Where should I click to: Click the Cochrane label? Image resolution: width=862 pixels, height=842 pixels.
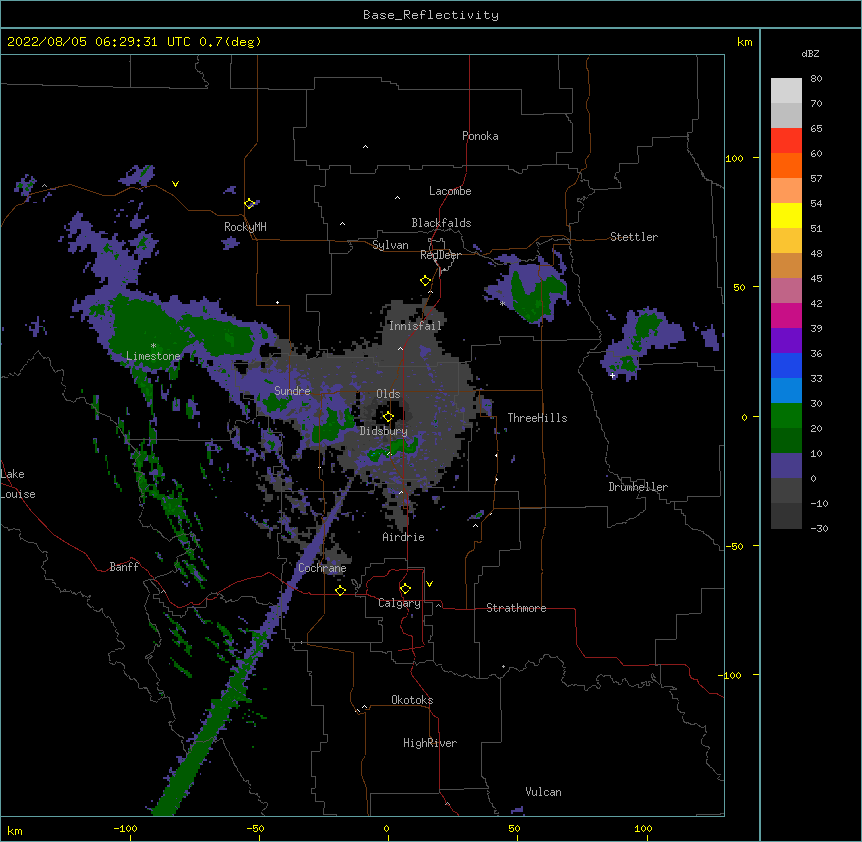(322, 568)
